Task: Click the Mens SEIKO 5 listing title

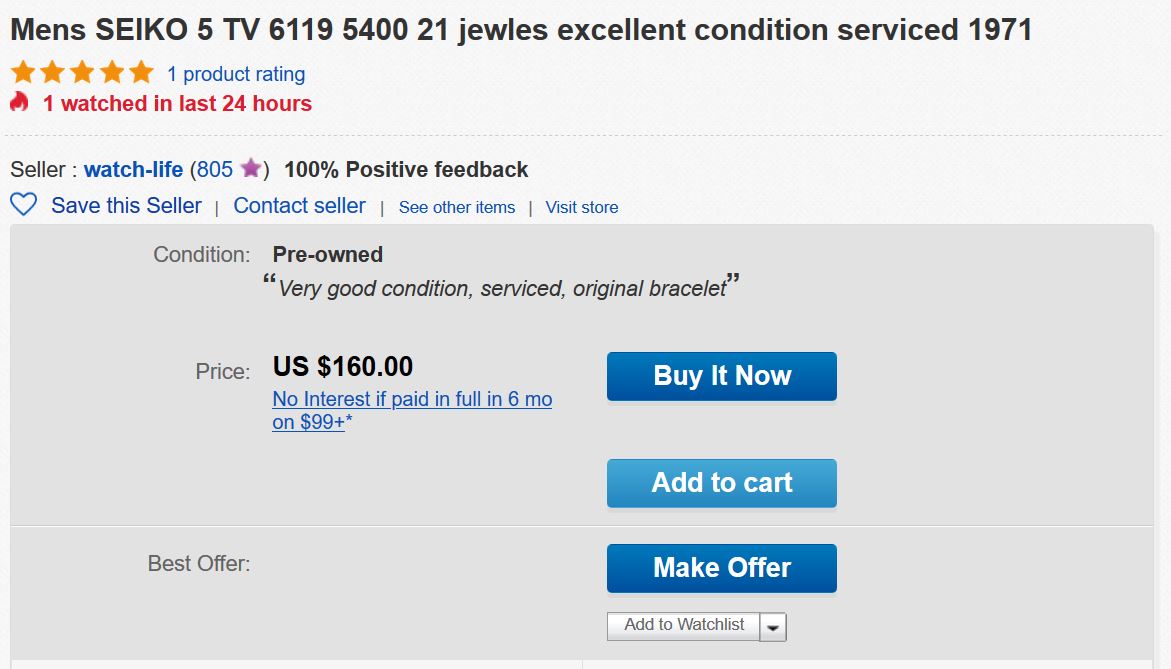Action: (x=521, y=30)
